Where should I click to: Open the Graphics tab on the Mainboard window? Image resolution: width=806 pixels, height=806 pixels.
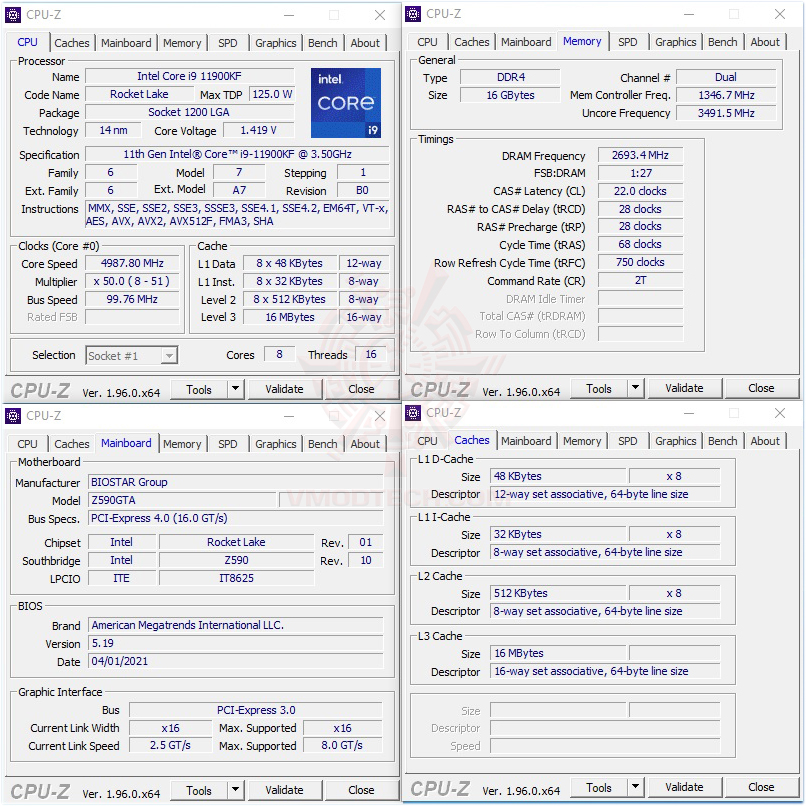[x=275, y=444]
